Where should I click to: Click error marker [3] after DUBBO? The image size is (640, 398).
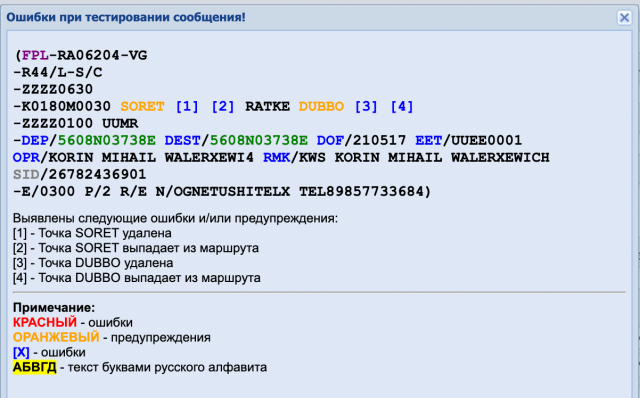[366, 107]
